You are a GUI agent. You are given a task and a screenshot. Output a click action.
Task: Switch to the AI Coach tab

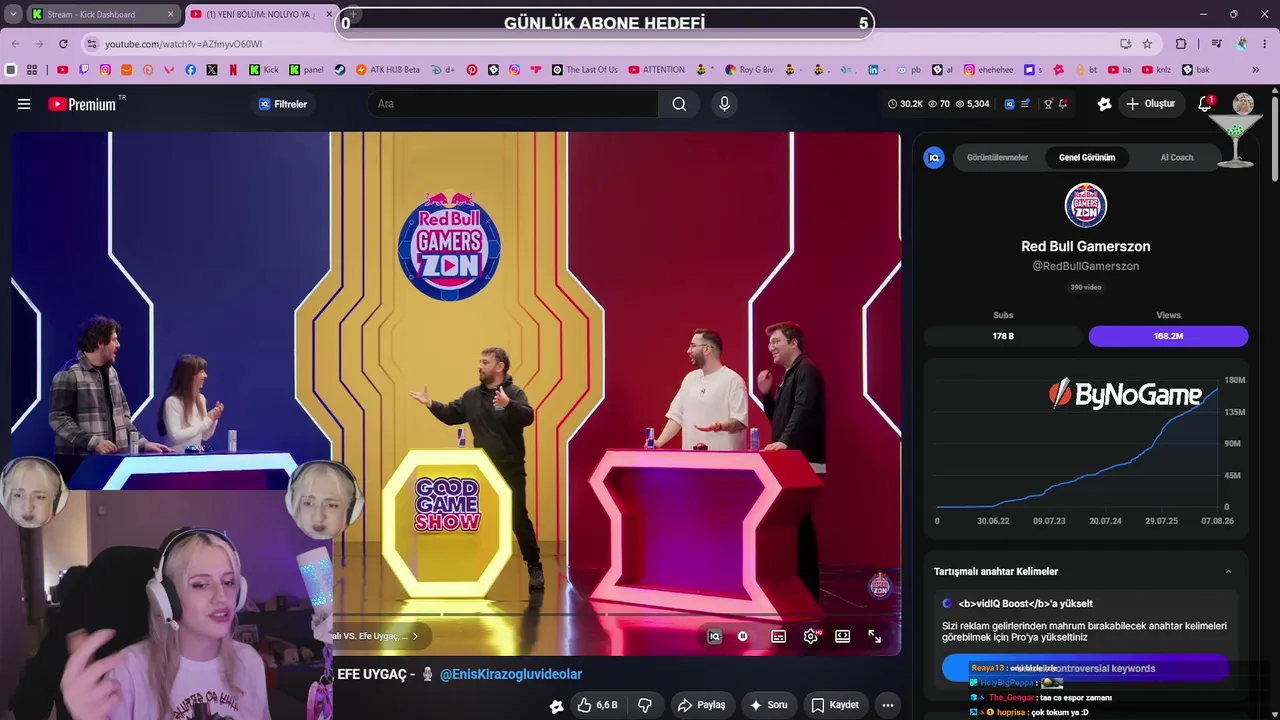(1177, 158)
